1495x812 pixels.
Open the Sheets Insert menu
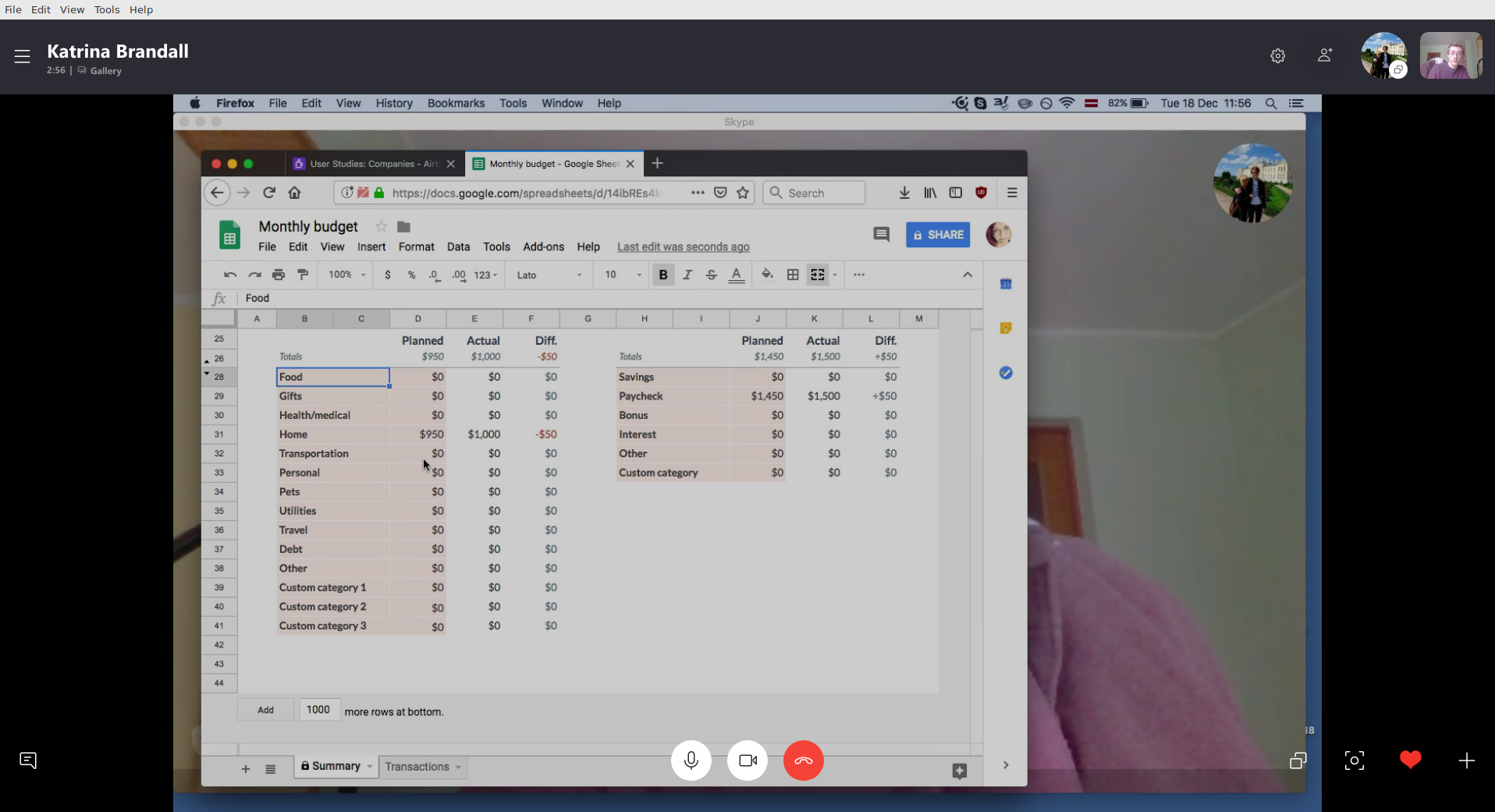371,246
